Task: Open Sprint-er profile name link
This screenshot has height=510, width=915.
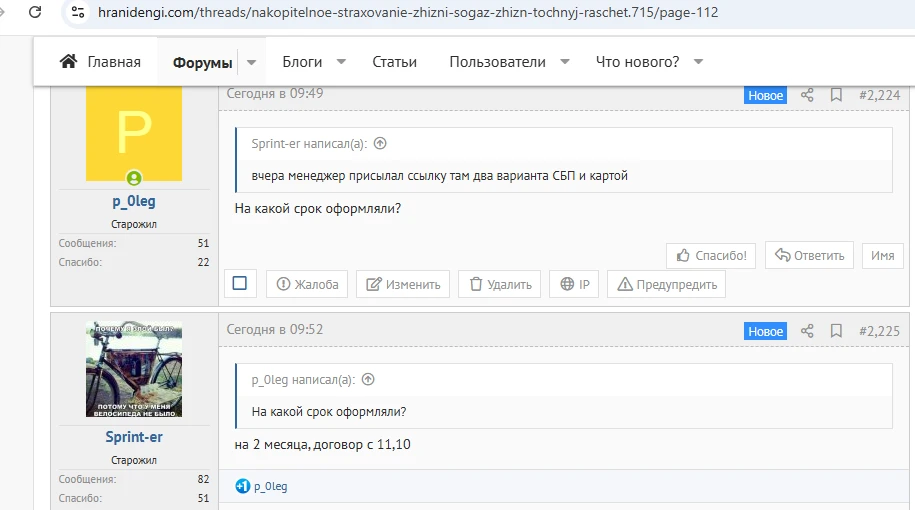Action: click(134, 437)
